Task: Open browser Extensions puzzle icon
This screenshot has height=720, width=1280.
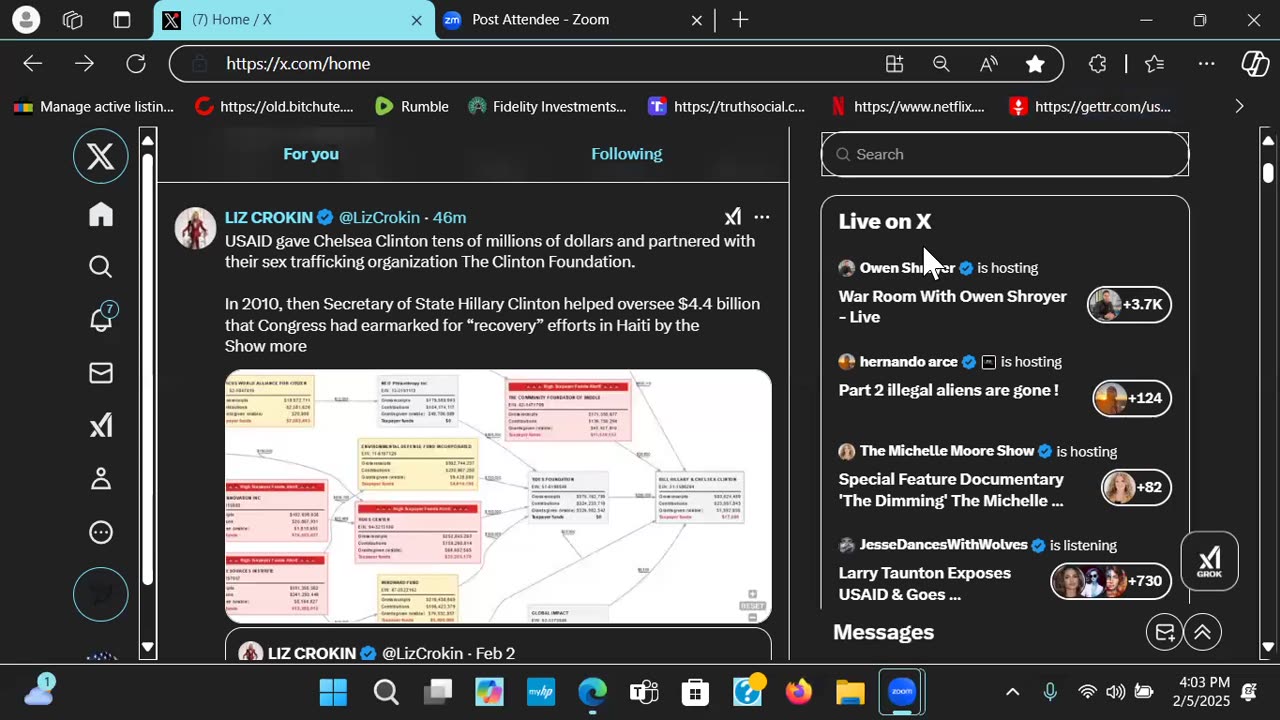Action: [1098, 64]
